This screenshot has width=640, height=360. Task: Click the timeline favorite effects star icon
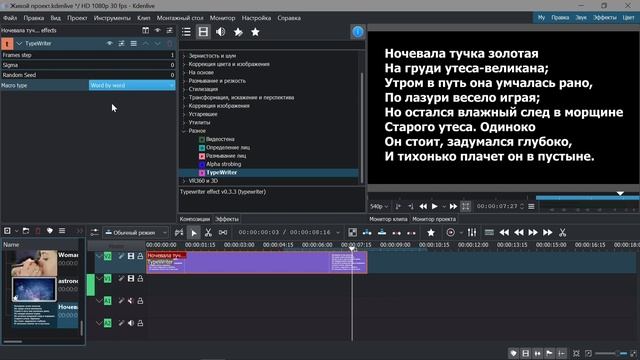[x=431, y=233]
